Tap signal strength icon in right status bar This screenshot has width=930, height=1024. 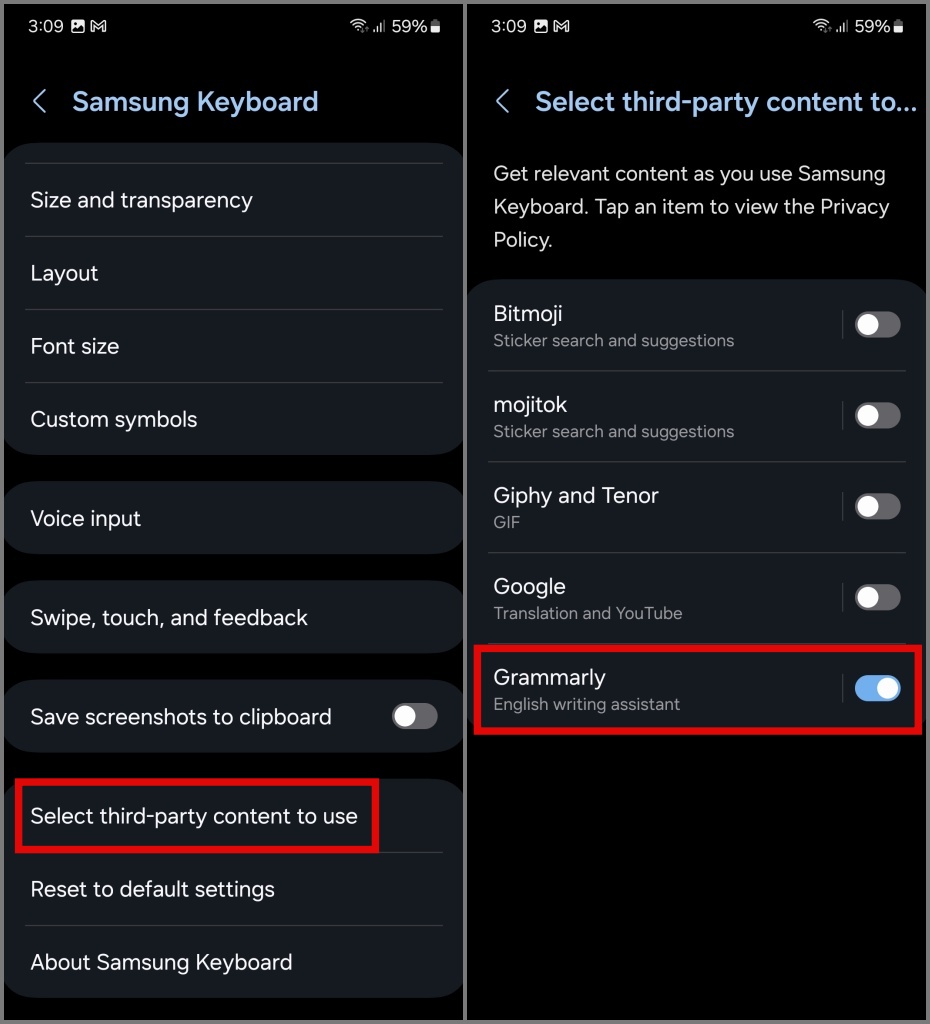coord(842,26)
